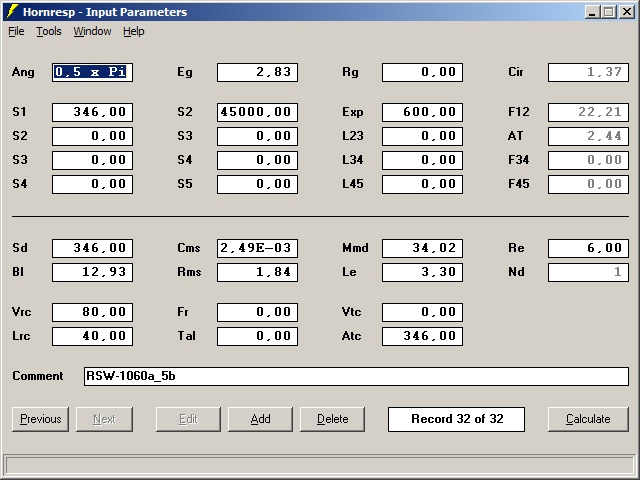Viewport: 640px width, 480px height.
Task: Click the Bl field showing 12,93
Action: click(92, 272)
